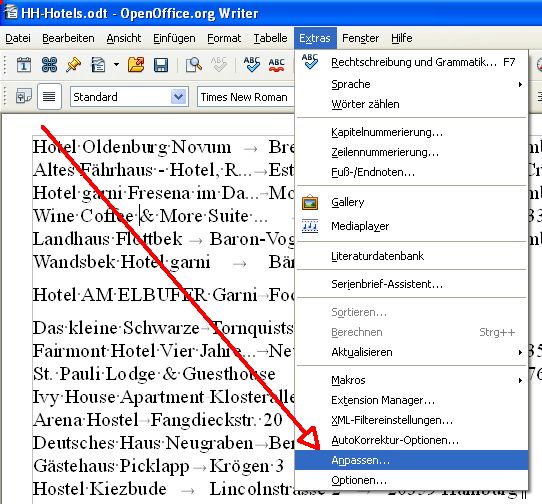This screenshot has width=542, height=504.
Task: Open the Bearbeiten menu
Action: pyautogui.click(x=68, y=38)
